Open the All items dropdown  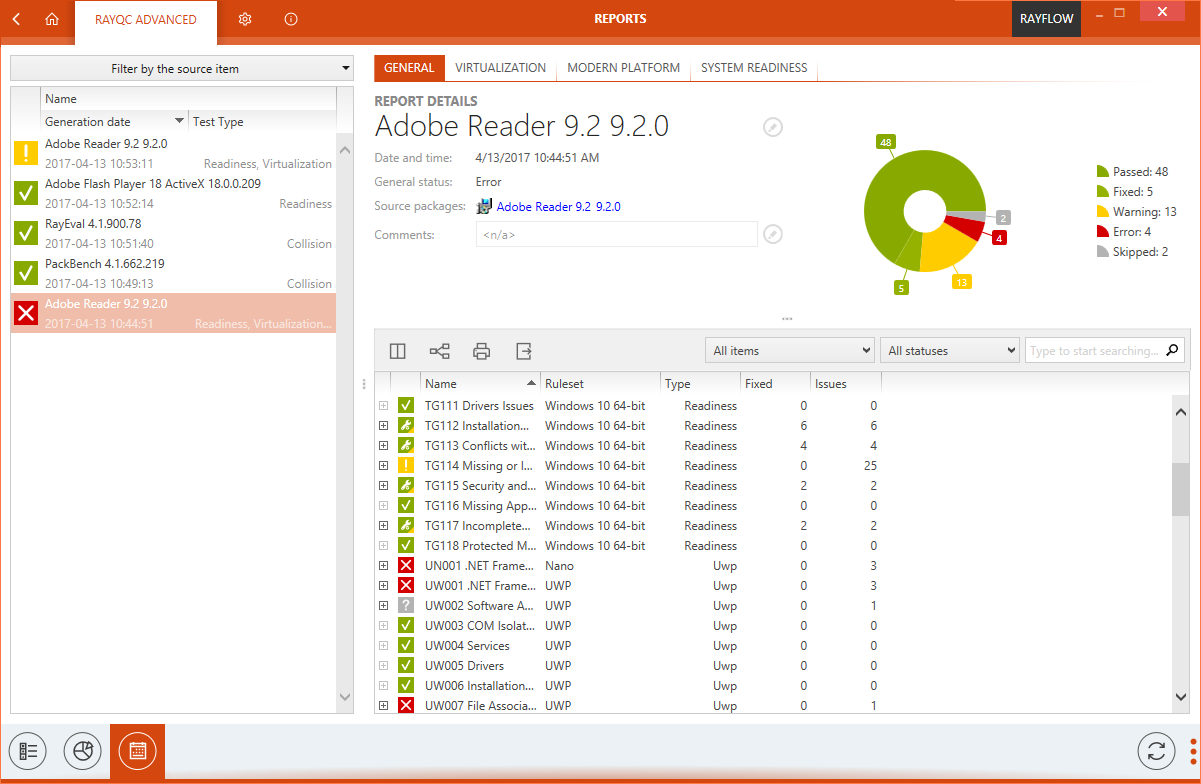coord(790,351)
